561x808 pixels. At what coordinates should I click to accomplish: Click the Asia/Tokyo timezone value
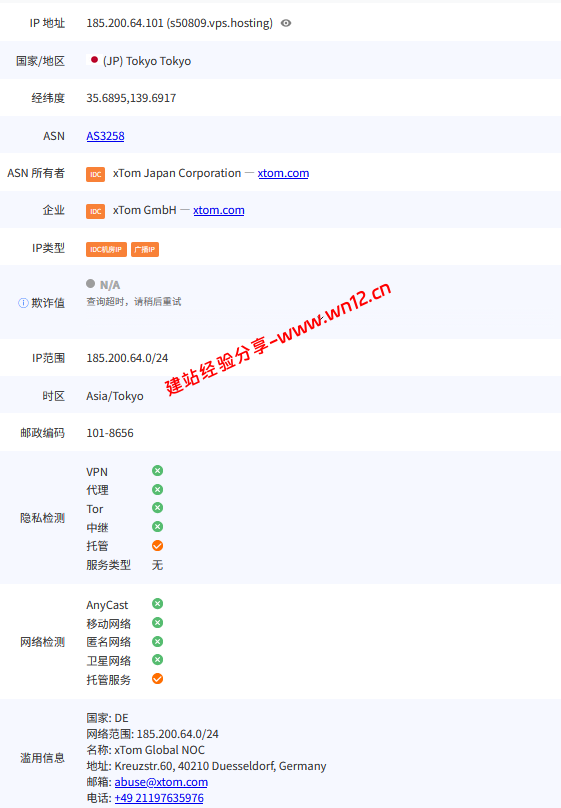[115, 396]
